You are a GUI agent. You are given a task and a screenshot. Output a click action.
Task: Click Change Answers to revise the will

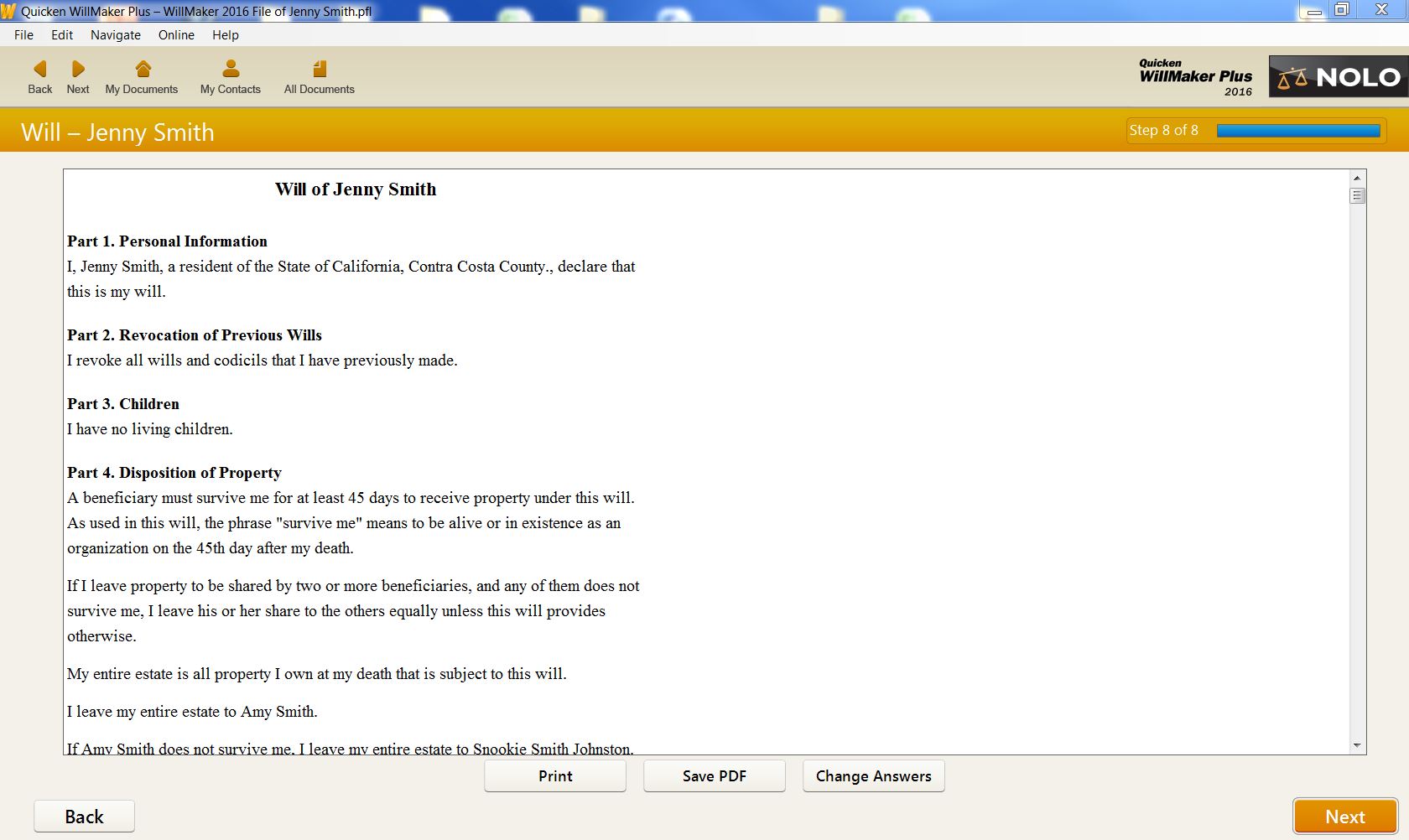[873, 775]
